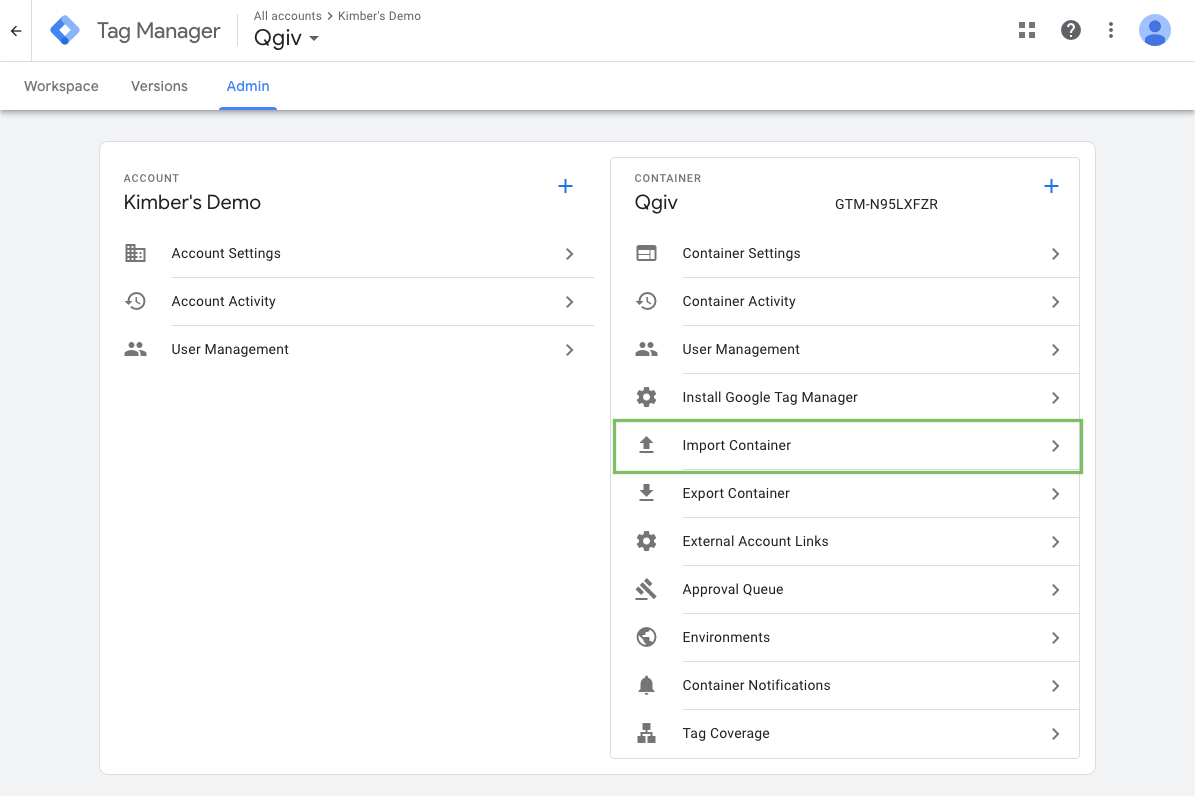
Task: Click the back arrow icon
Action: pyautogui.click(x=16, y=31)
